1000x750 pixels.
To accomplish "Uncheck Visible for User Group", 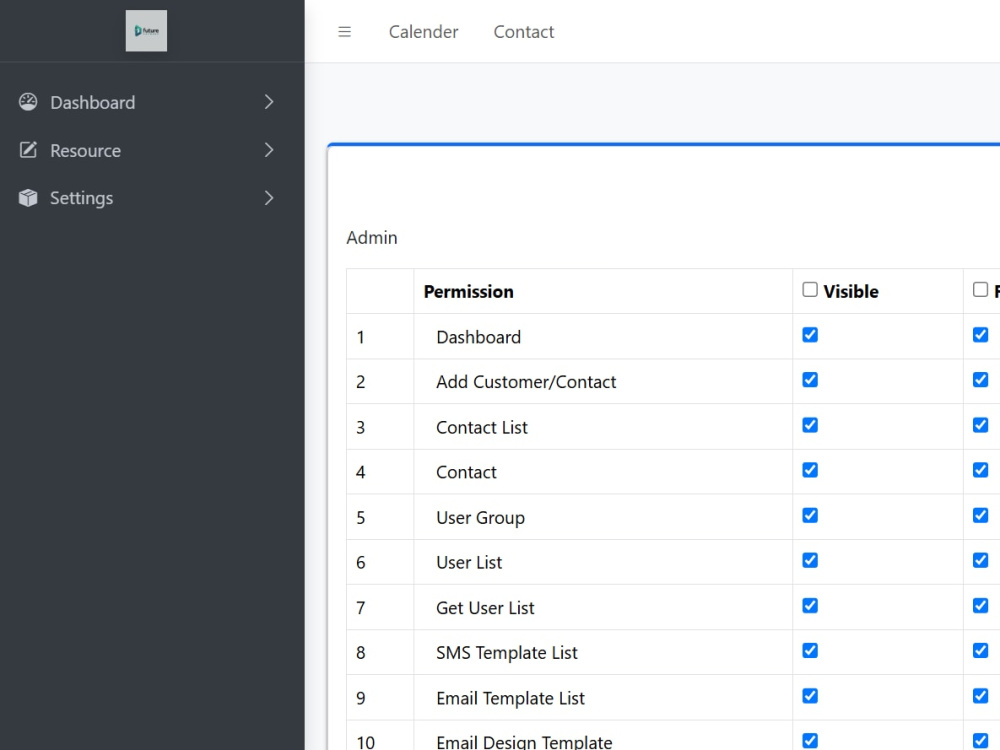I will 810,515.
